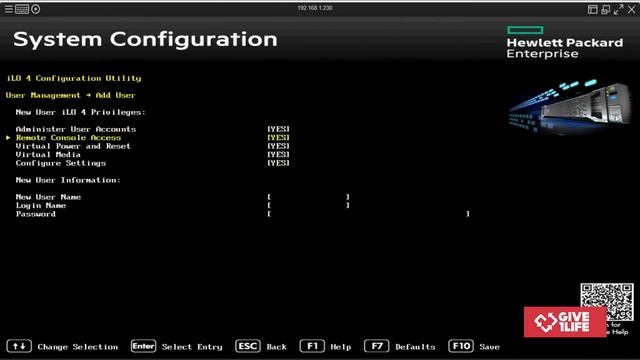Click the System Configuration title
Screen dimensions: 640x360
click(145, 40)
